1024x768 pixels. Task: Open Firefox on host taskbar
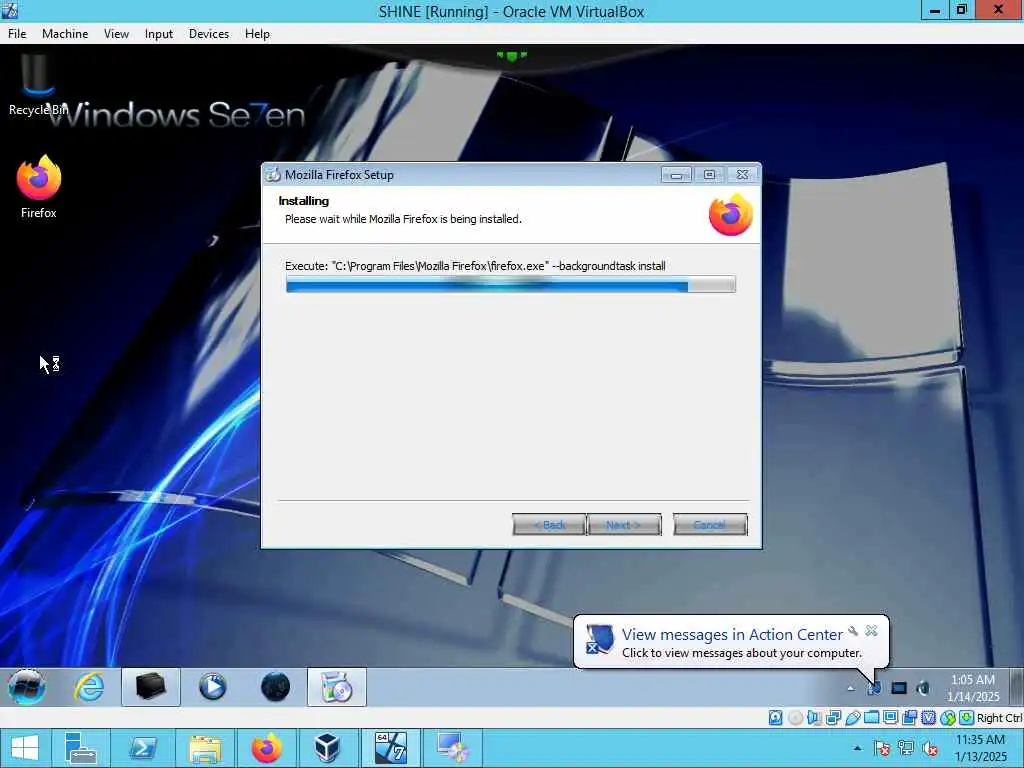pyautogui.click(x=266, y=748)
